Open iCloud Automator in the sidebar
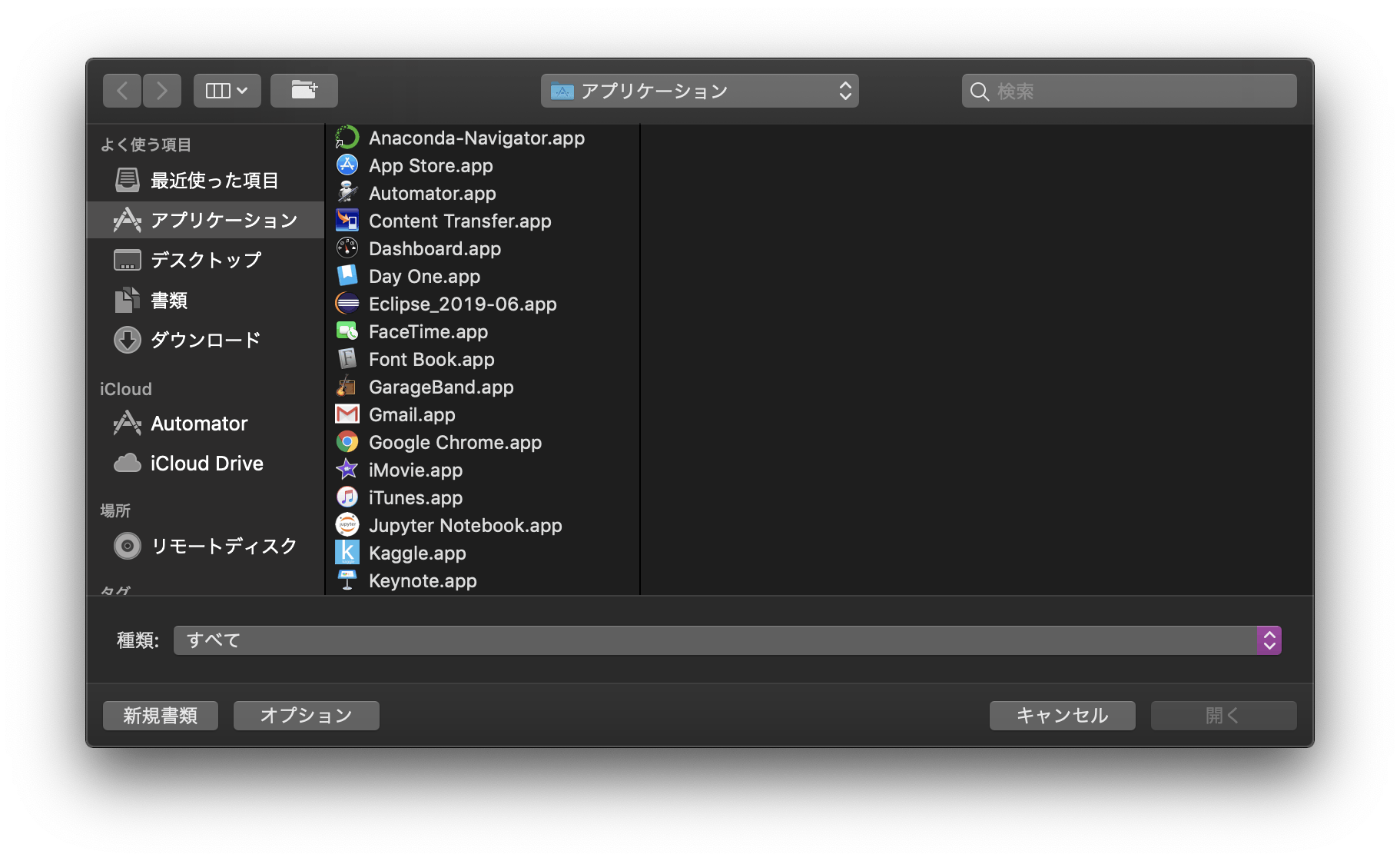 pyautogui.click(x=205, y=424)
